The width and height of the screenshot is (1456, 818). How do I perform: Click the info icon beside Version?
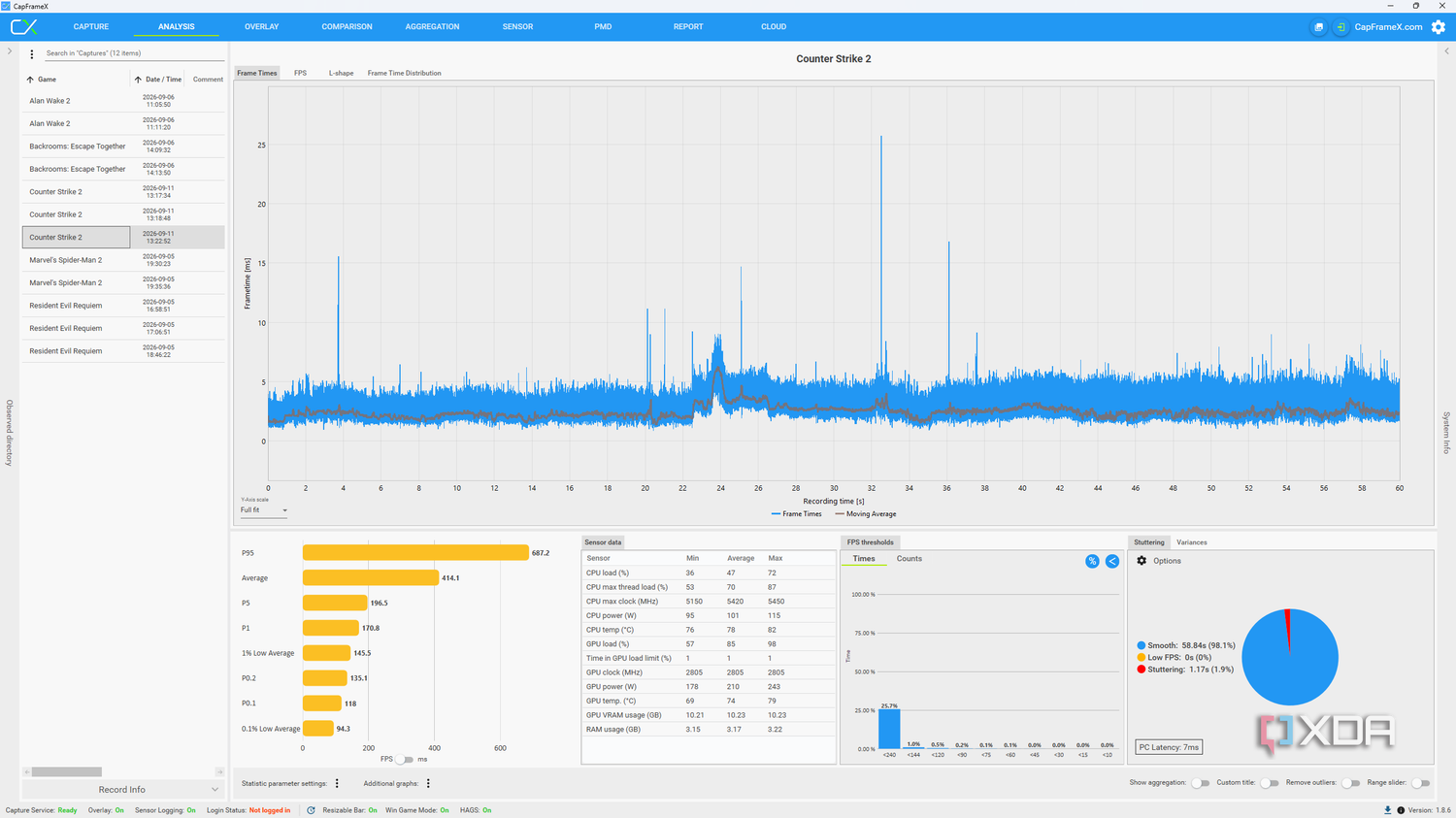coord(1401,810)
